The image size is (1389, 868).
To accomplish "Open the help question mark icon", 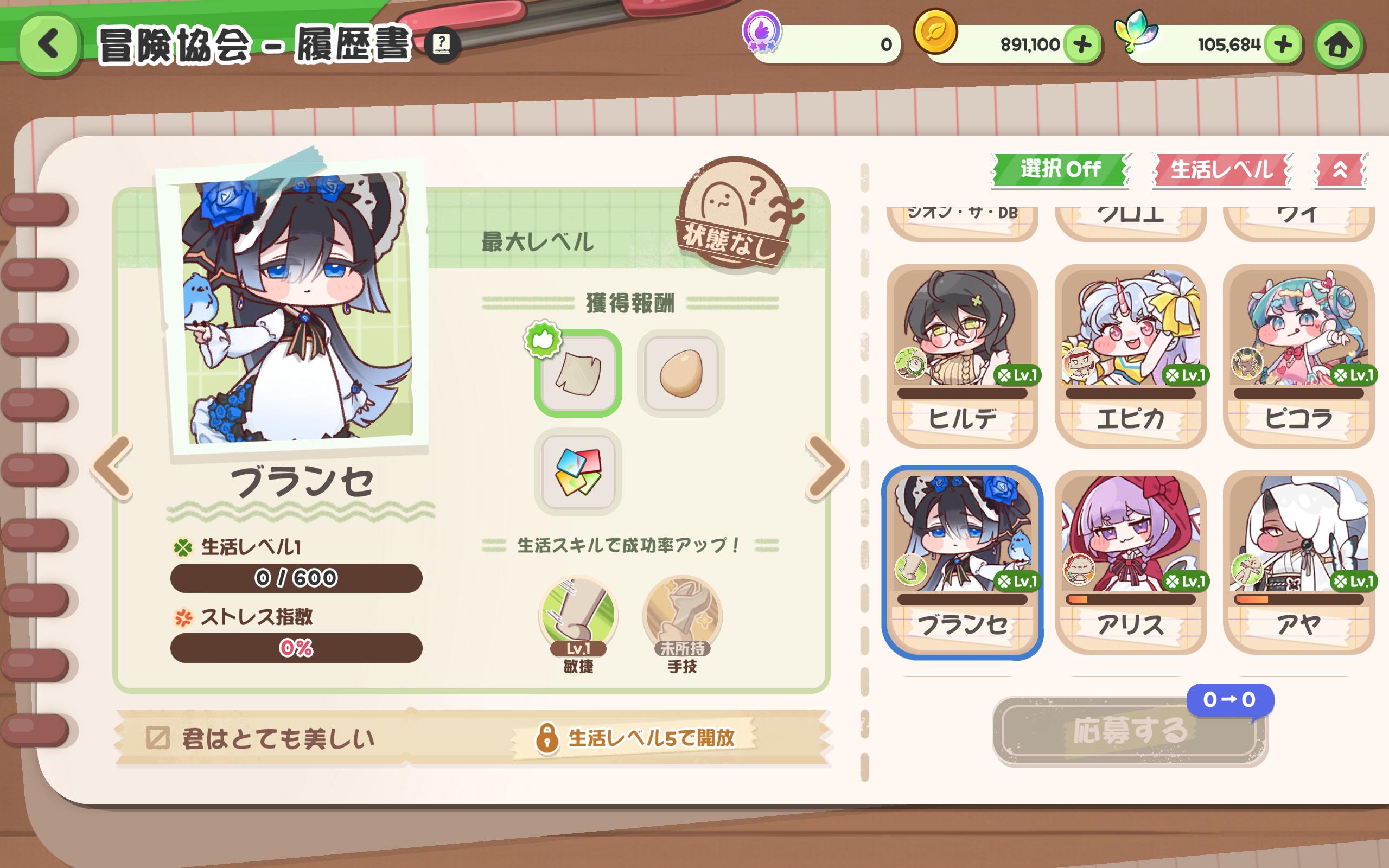I will point(441,44).
